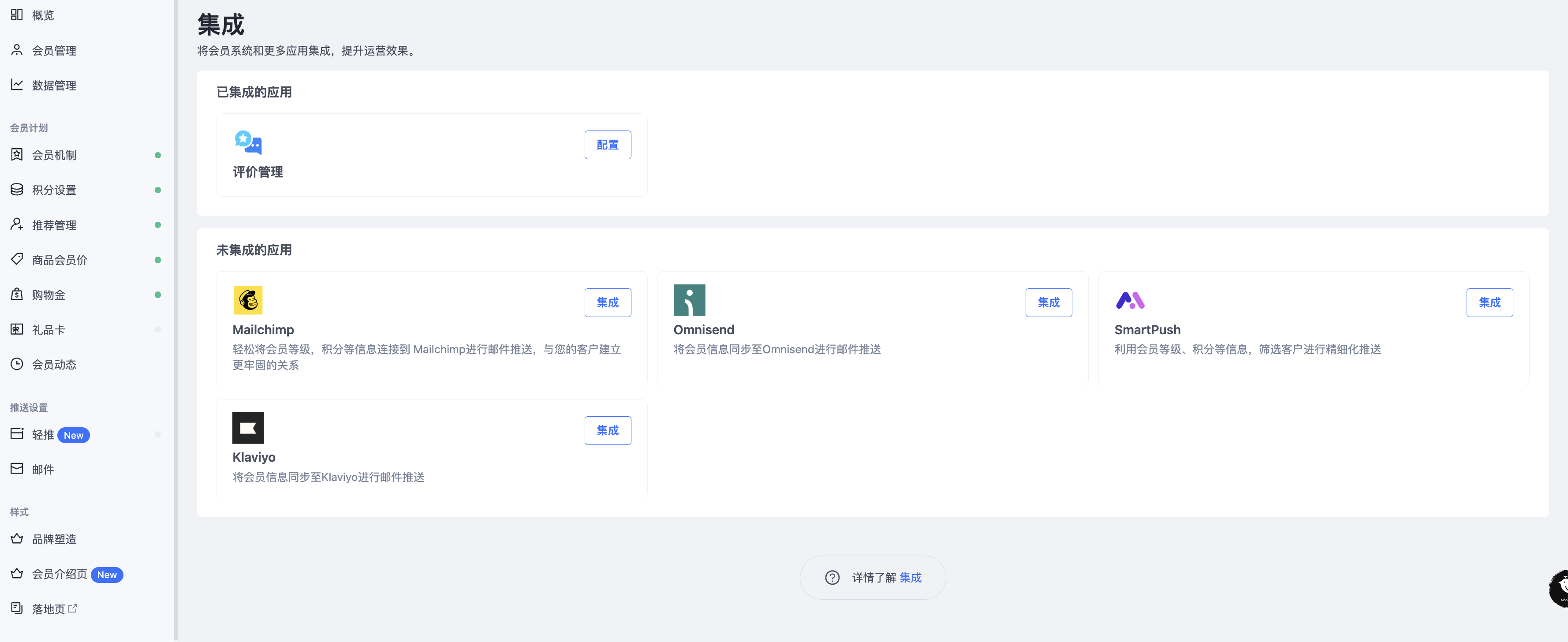This screenshot has width=1568, height=642.
Task: Select the 积分设置 coins icon
Action: tap(16, 189)
